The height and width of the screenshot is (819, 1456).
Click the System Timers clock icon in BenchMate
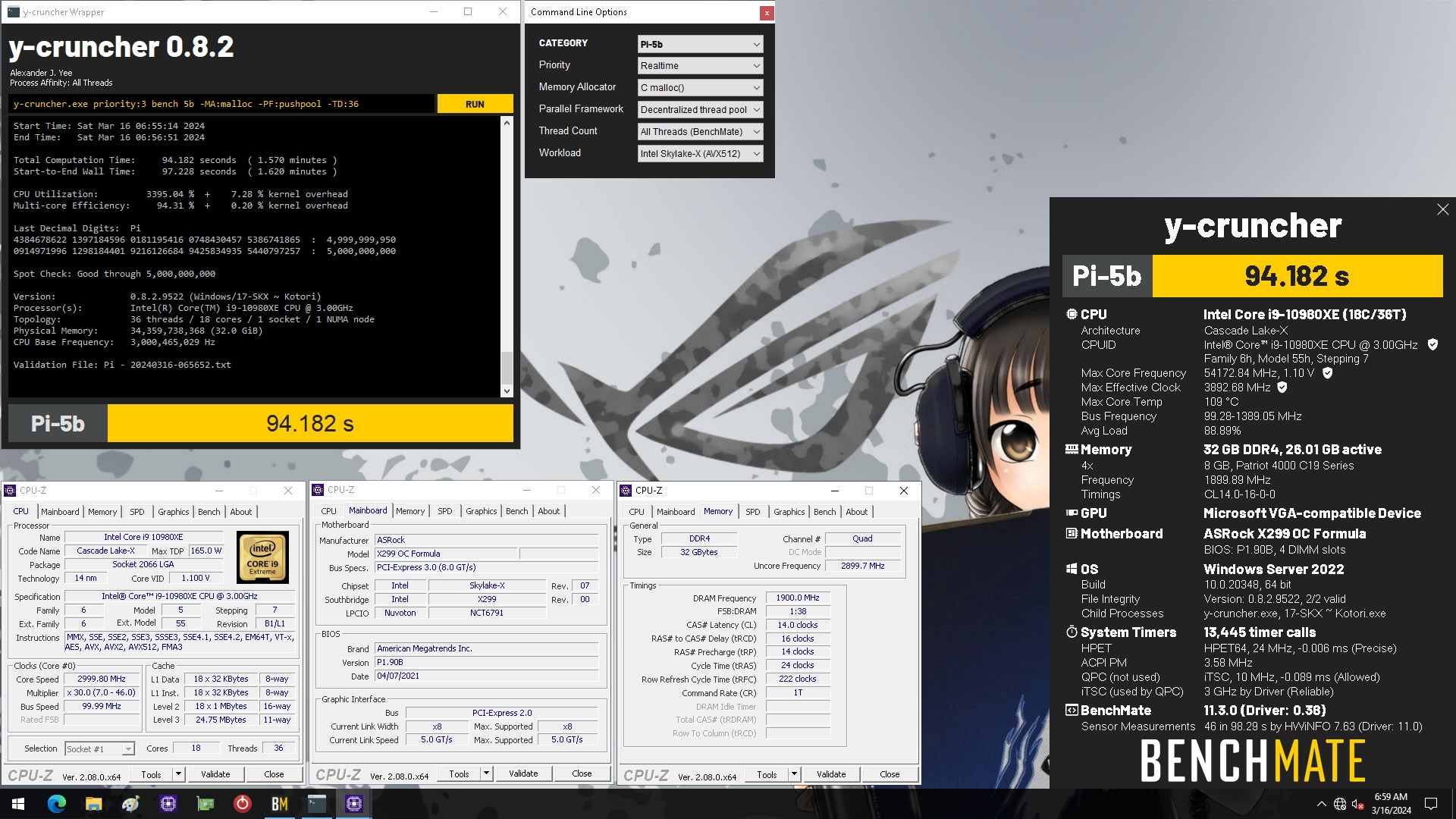[1072, 632]
